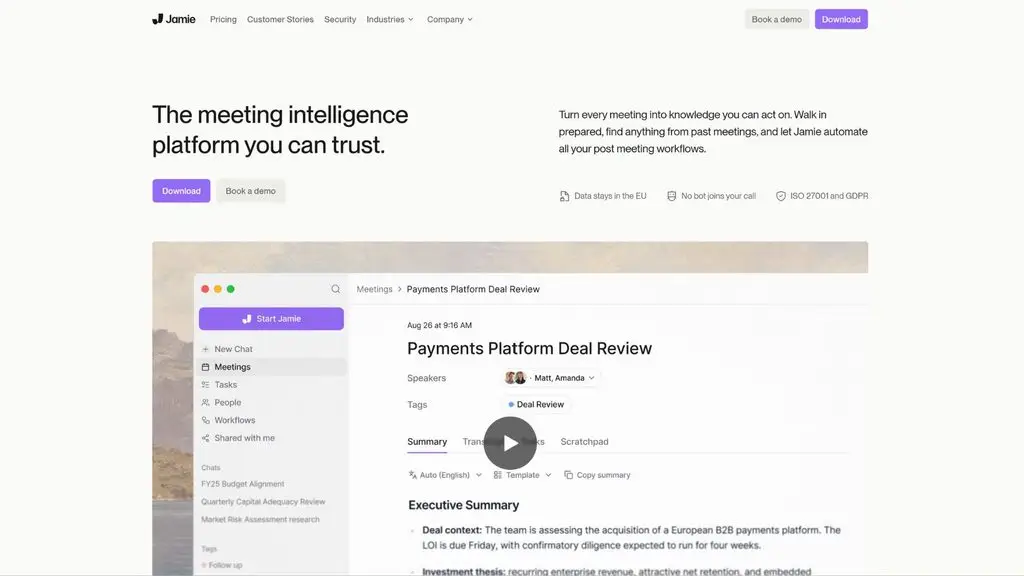Click the Deal Review tag
The height and width of the screenshot is (576, 1024).
(x=536, y=404)
